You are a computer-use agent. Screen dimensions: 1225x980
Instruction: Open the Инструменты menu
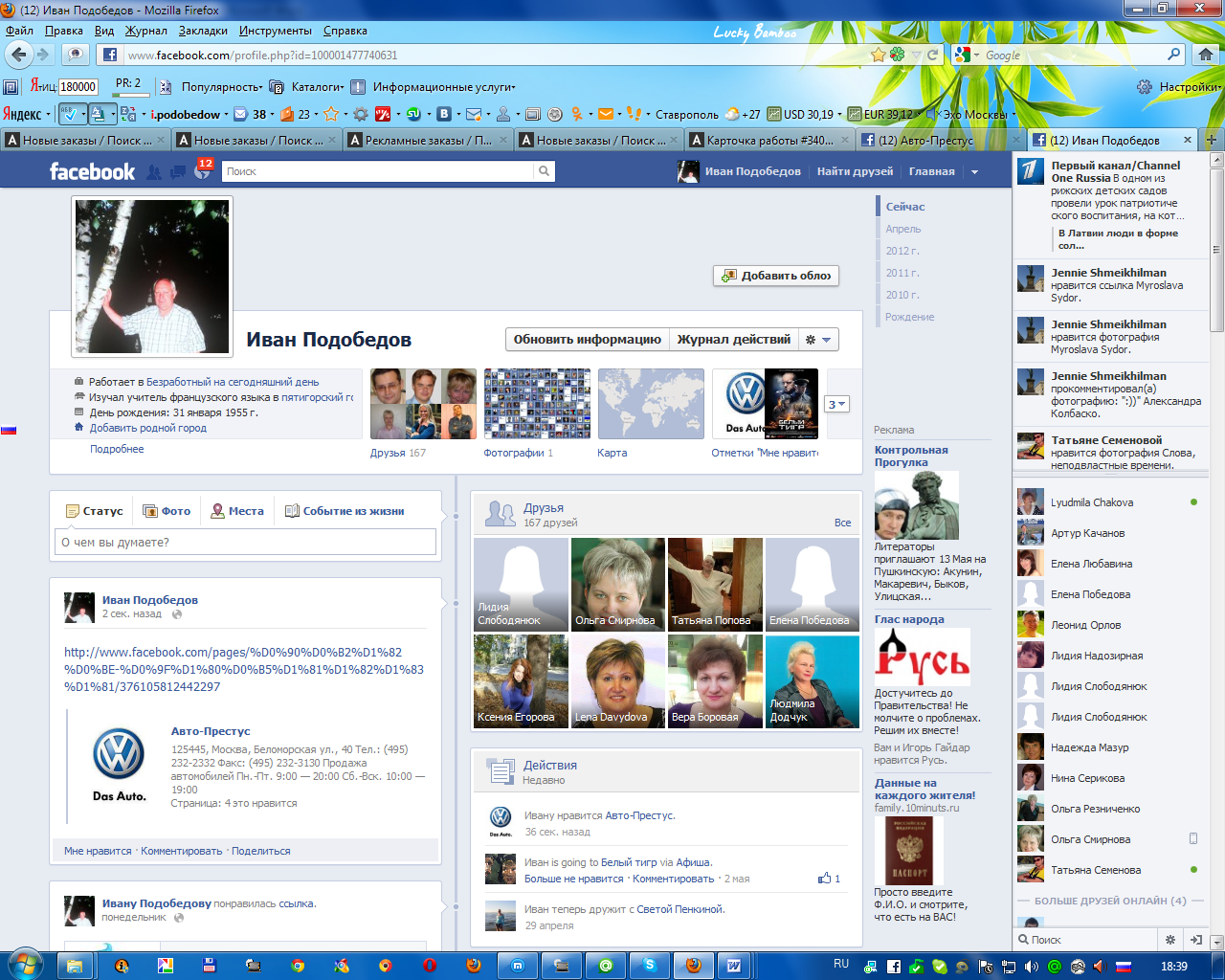click(x=276, y=31)
